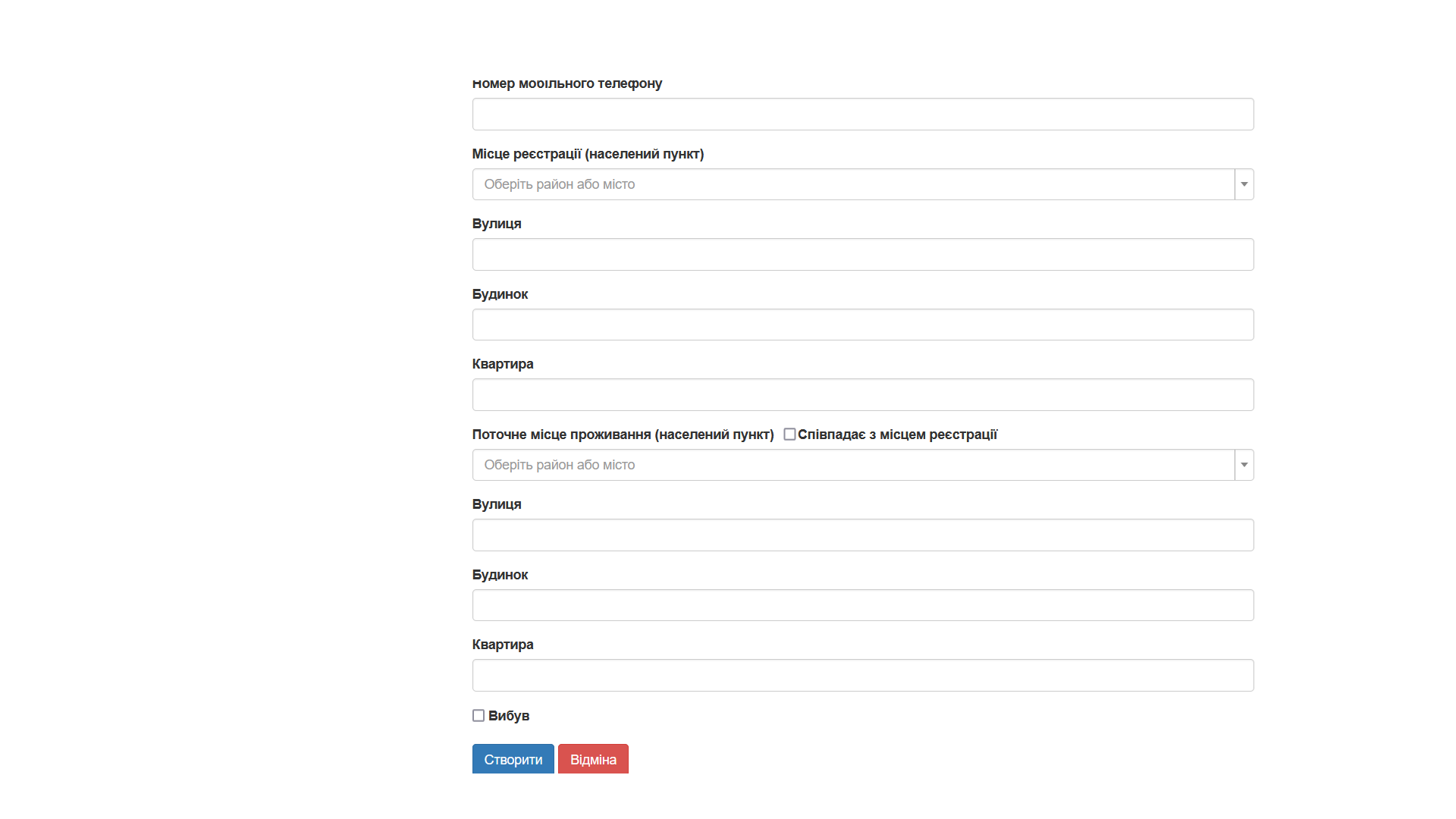Select the Квартира field above Вибув checkbox
The width and height of the screenshot is (1456, 819).
pos(863,675)
